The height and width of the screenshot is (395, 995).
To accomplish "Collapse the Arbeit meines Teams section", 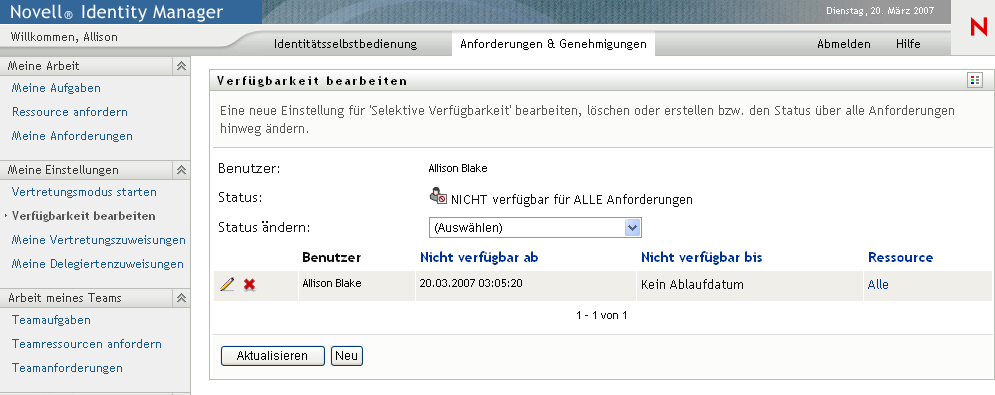I will 181,298.
